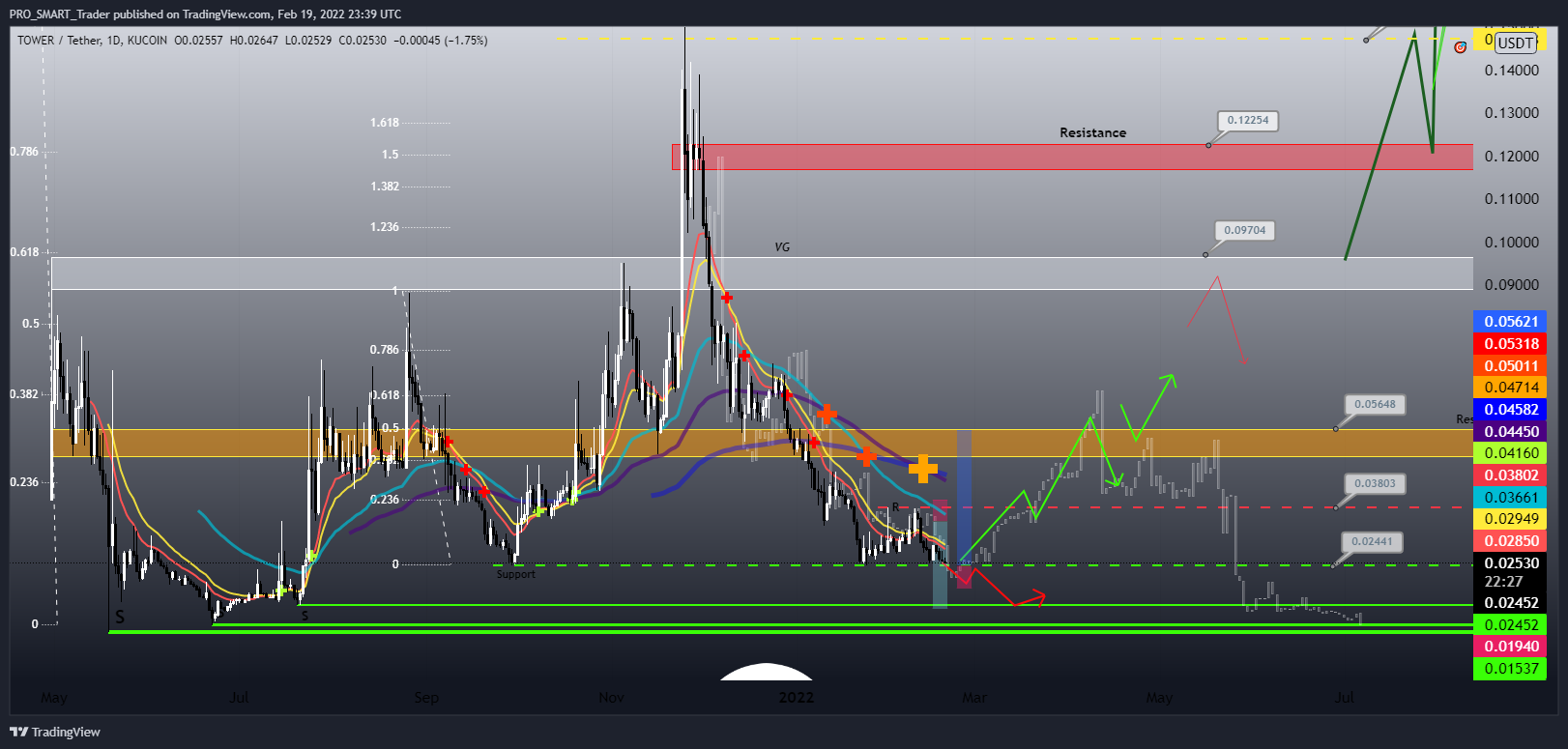Click the Support text annotation
Viewport: 1568px width, 749px height.
515,574
